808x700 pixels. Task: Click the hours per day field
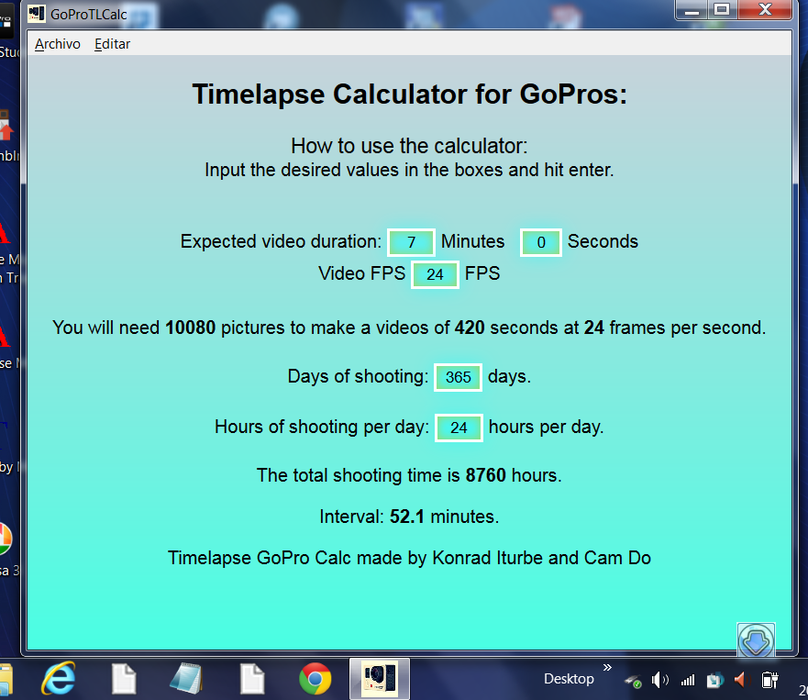(459, 427)
